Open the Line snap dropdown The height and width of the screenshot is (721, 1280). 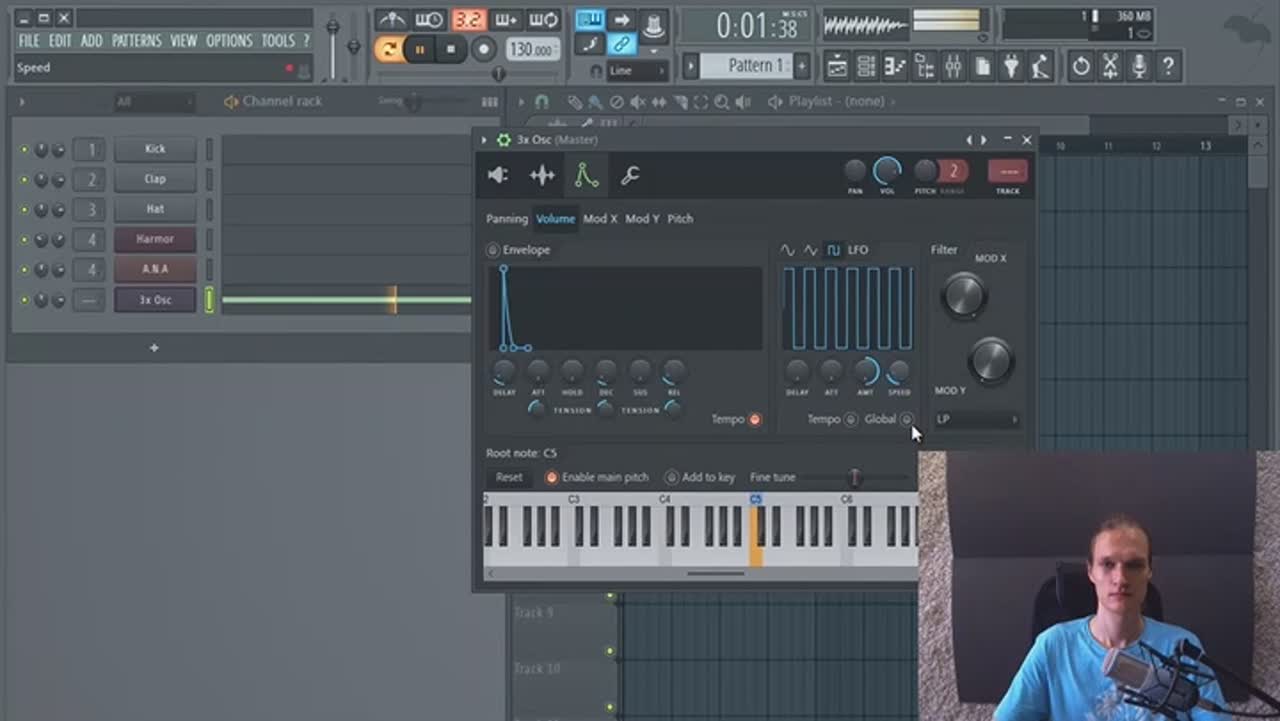point(636,71)
